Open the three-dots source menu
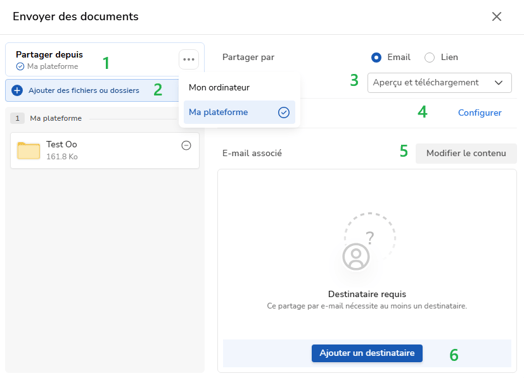 pos(189,59)
